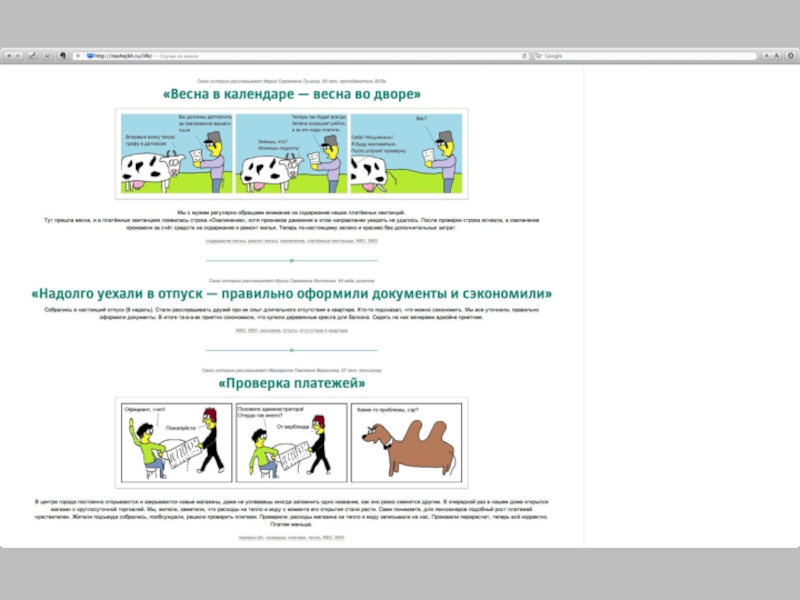This screenshot has height=600, width=800.
Task: Add bookmark with the plus button
Action: coord(78,56)
